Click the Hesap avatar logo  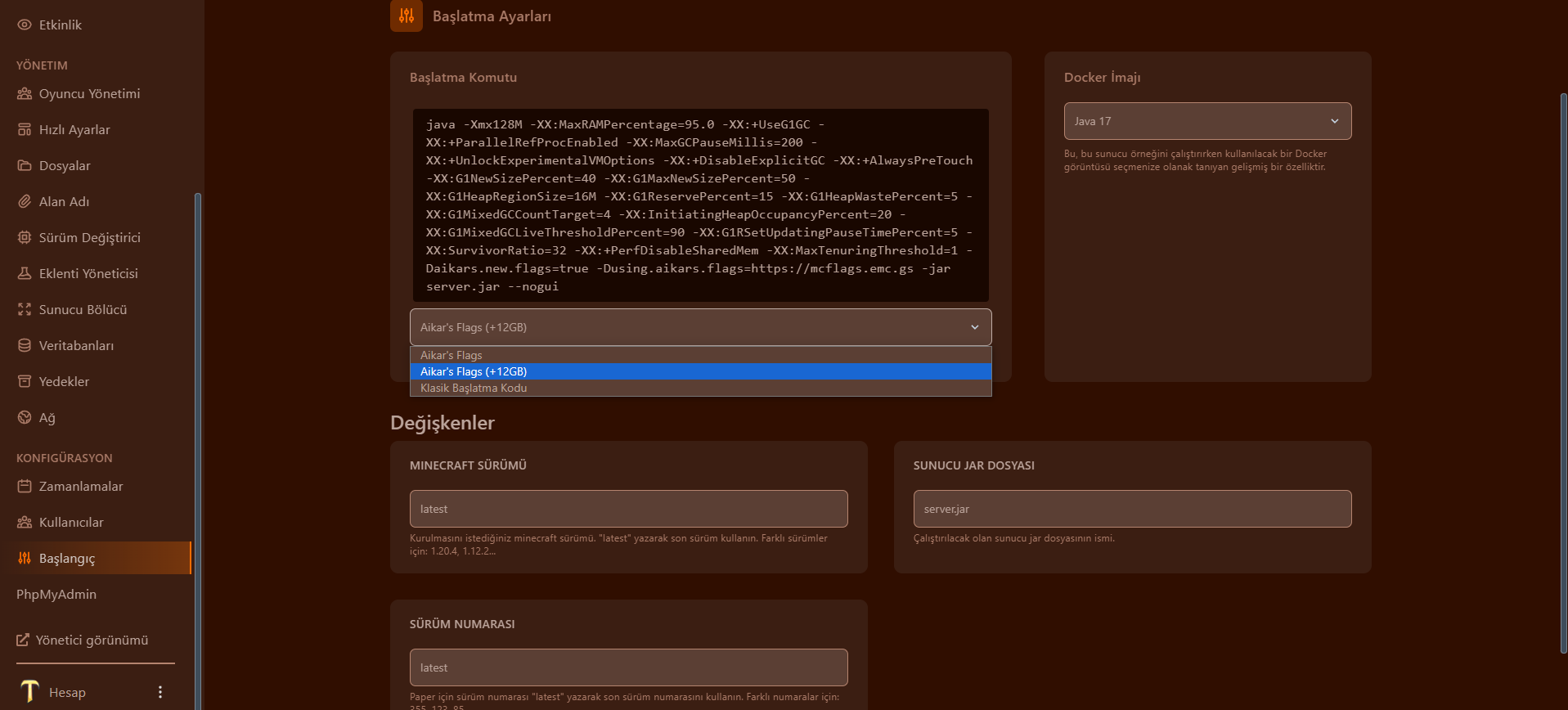29,692
